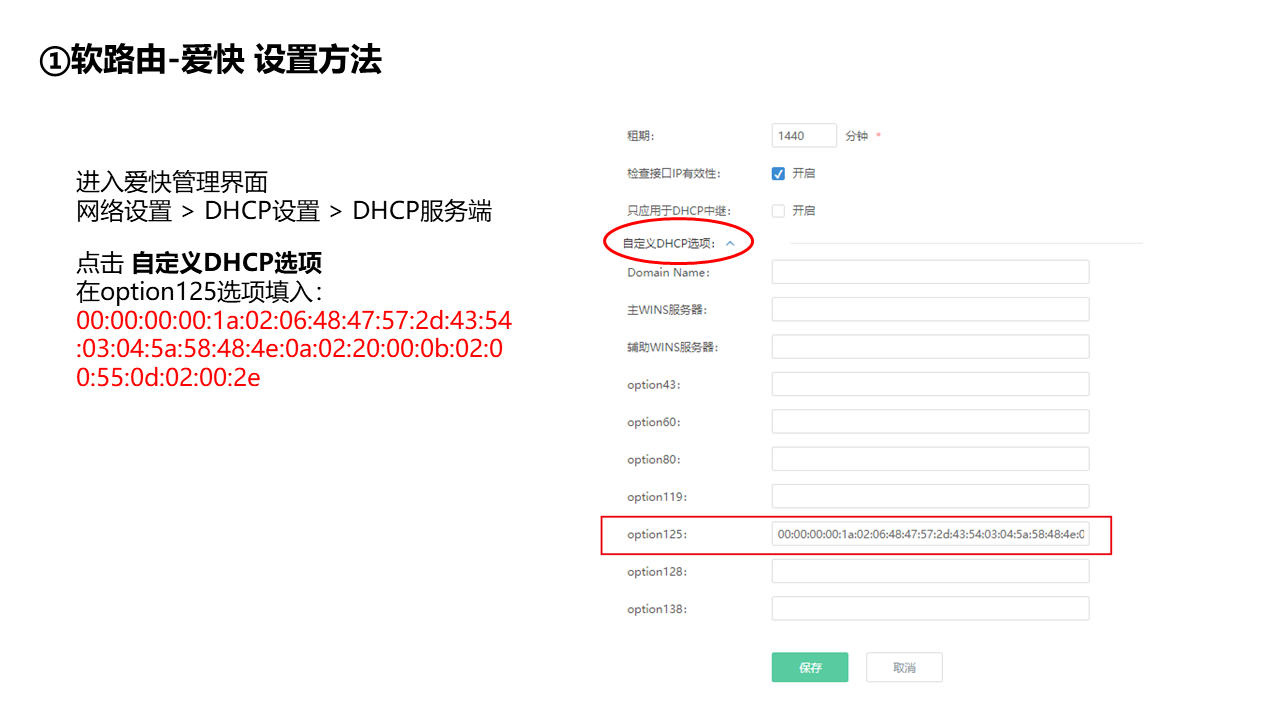
Task: Click into the option43 field
Action: click(930, 385)
